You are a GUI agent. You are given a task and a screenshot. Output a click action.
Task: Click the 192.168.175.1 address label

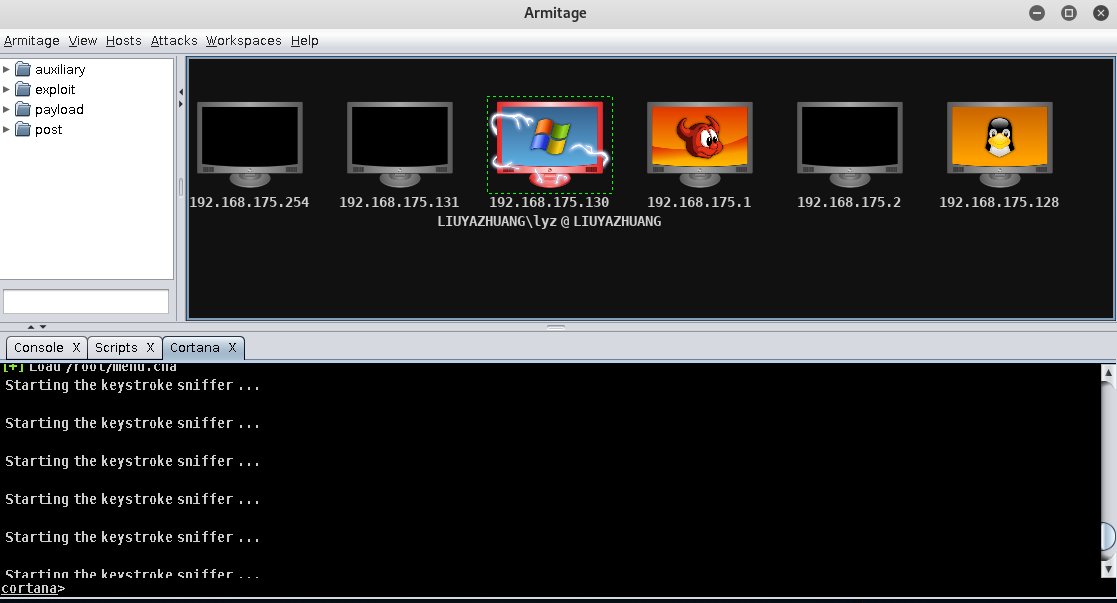pyautogui.click(x=699, y=202)
